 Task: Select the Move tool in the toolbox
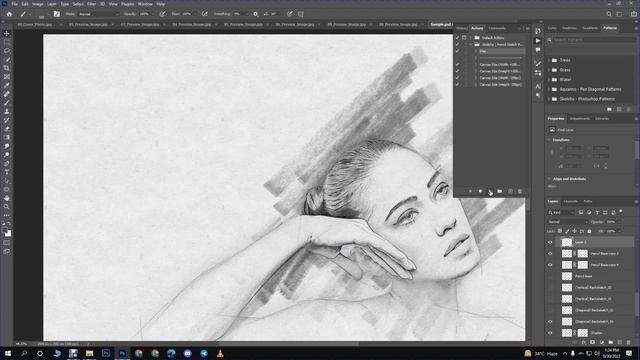coord(7,33)
